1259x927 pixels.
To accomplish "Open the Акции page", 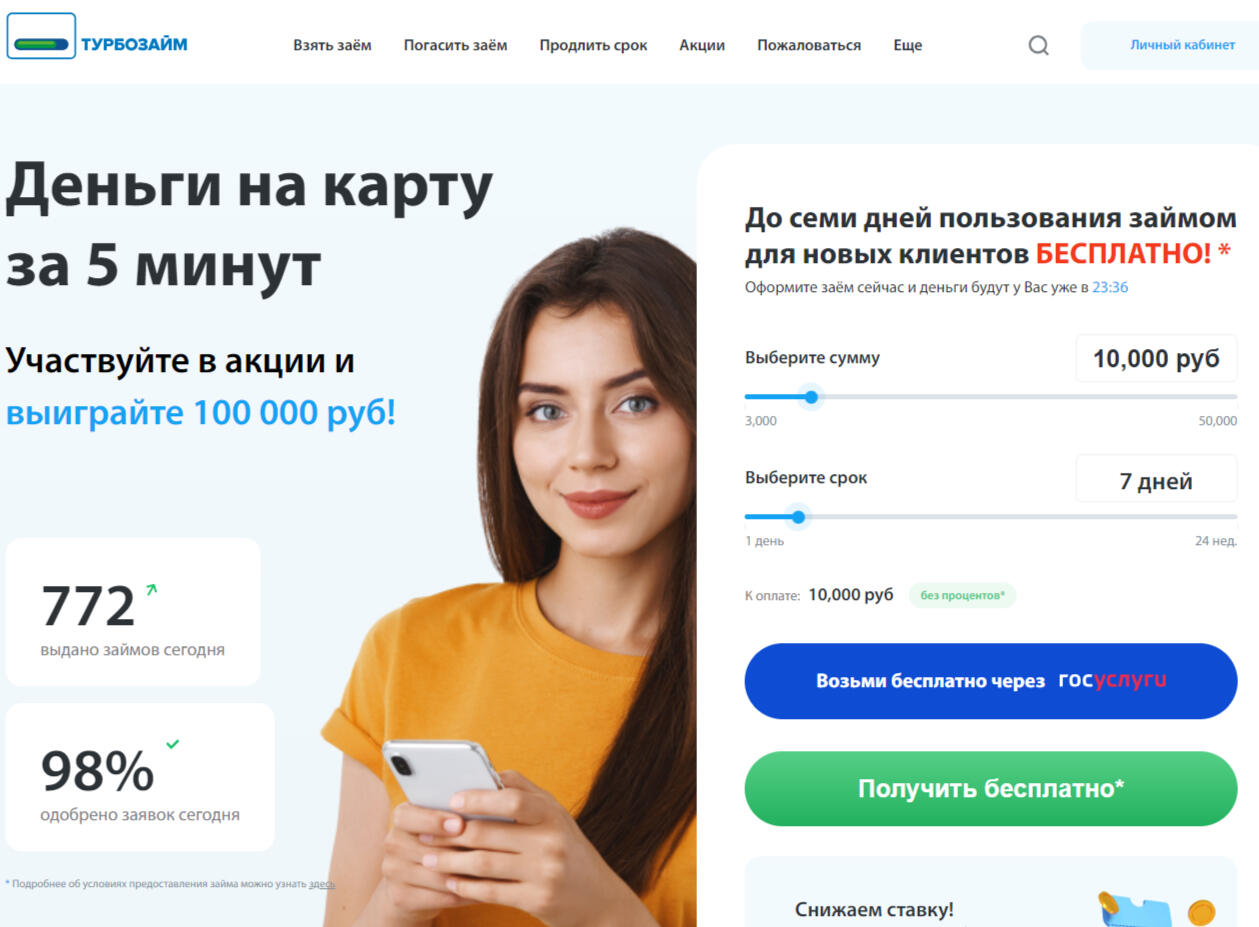I will [702, 45].
